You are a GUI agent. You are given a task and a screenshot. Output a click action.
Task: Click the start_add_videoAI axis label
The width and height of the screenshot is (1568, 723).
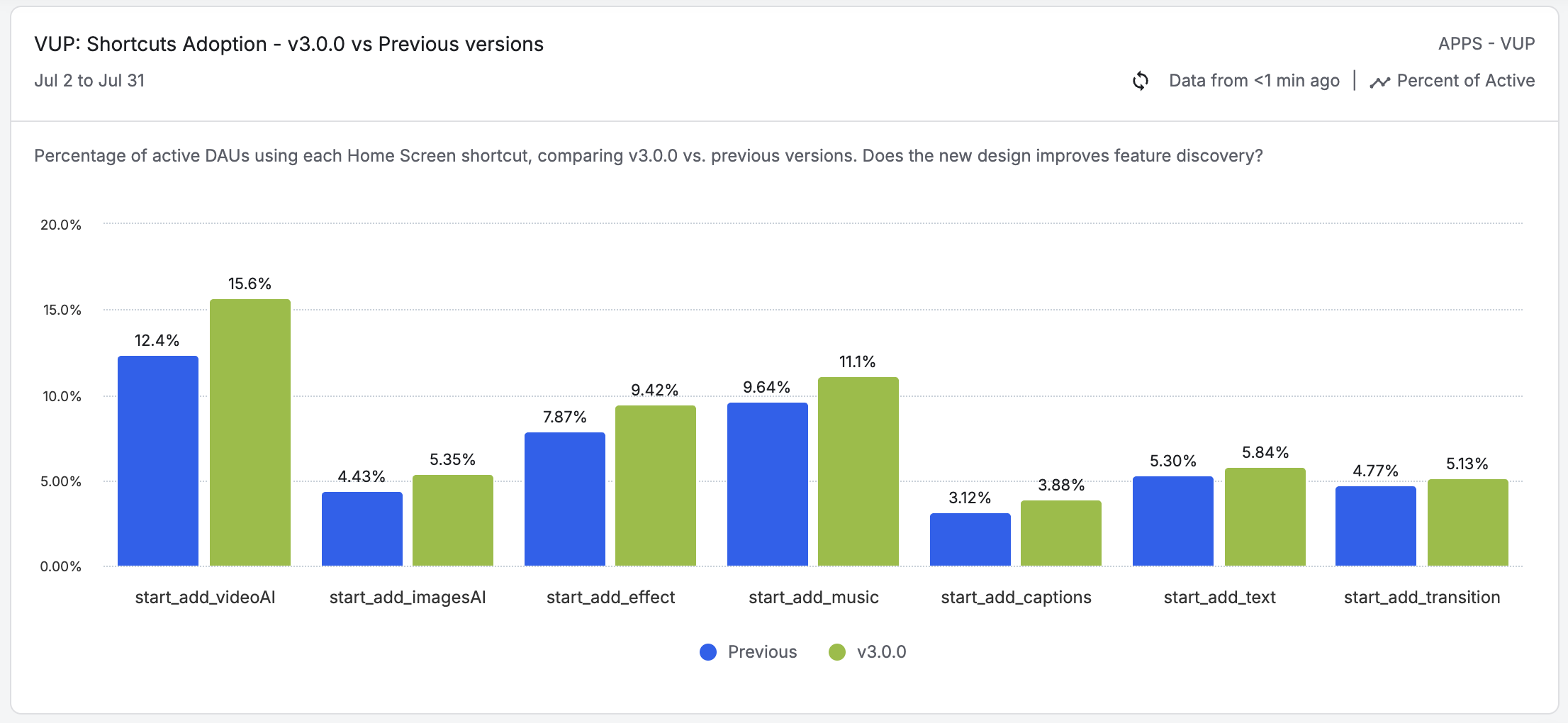pos(205,598)
